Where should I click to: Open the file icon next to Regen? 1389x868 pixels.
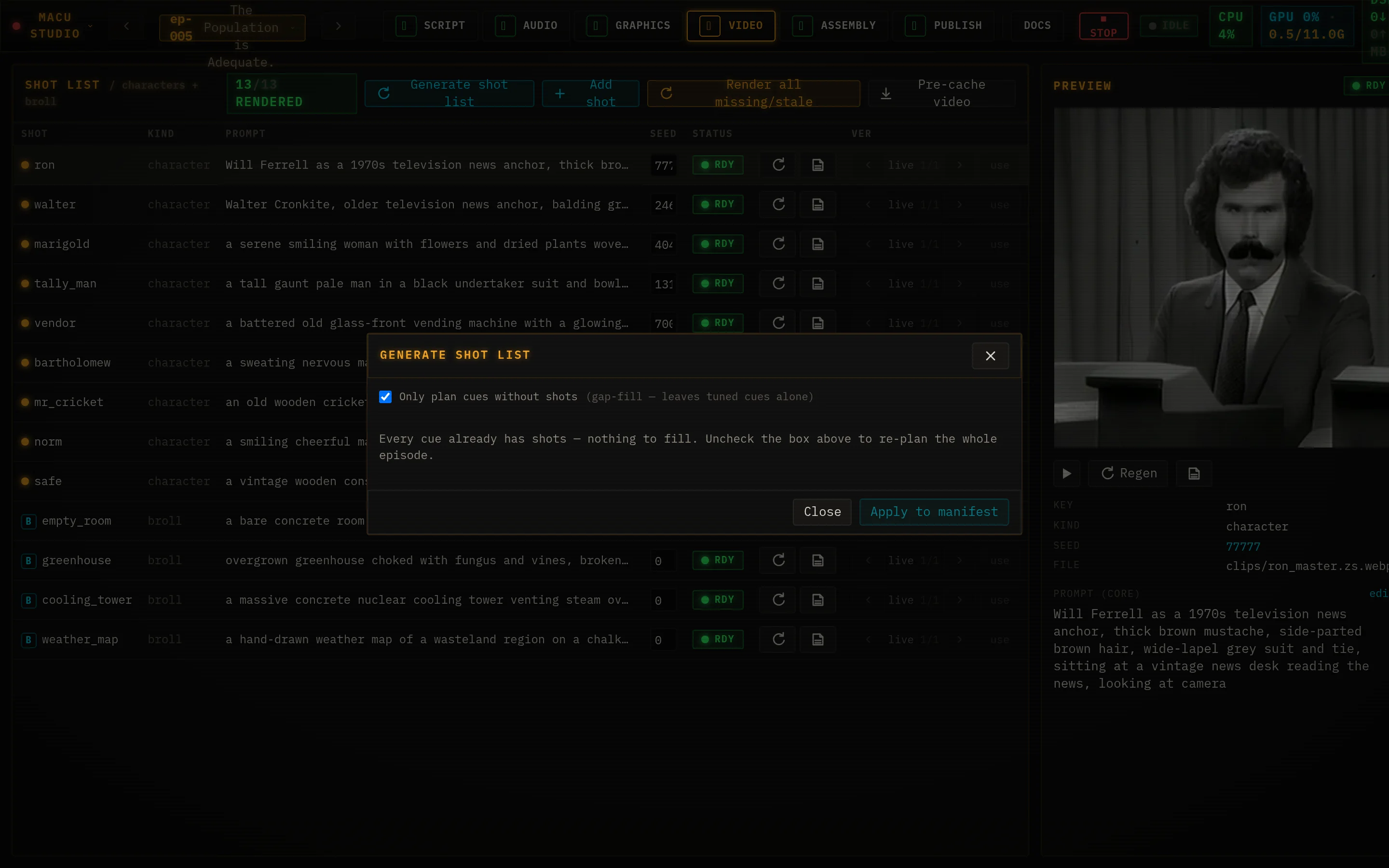coord(1194,474)
